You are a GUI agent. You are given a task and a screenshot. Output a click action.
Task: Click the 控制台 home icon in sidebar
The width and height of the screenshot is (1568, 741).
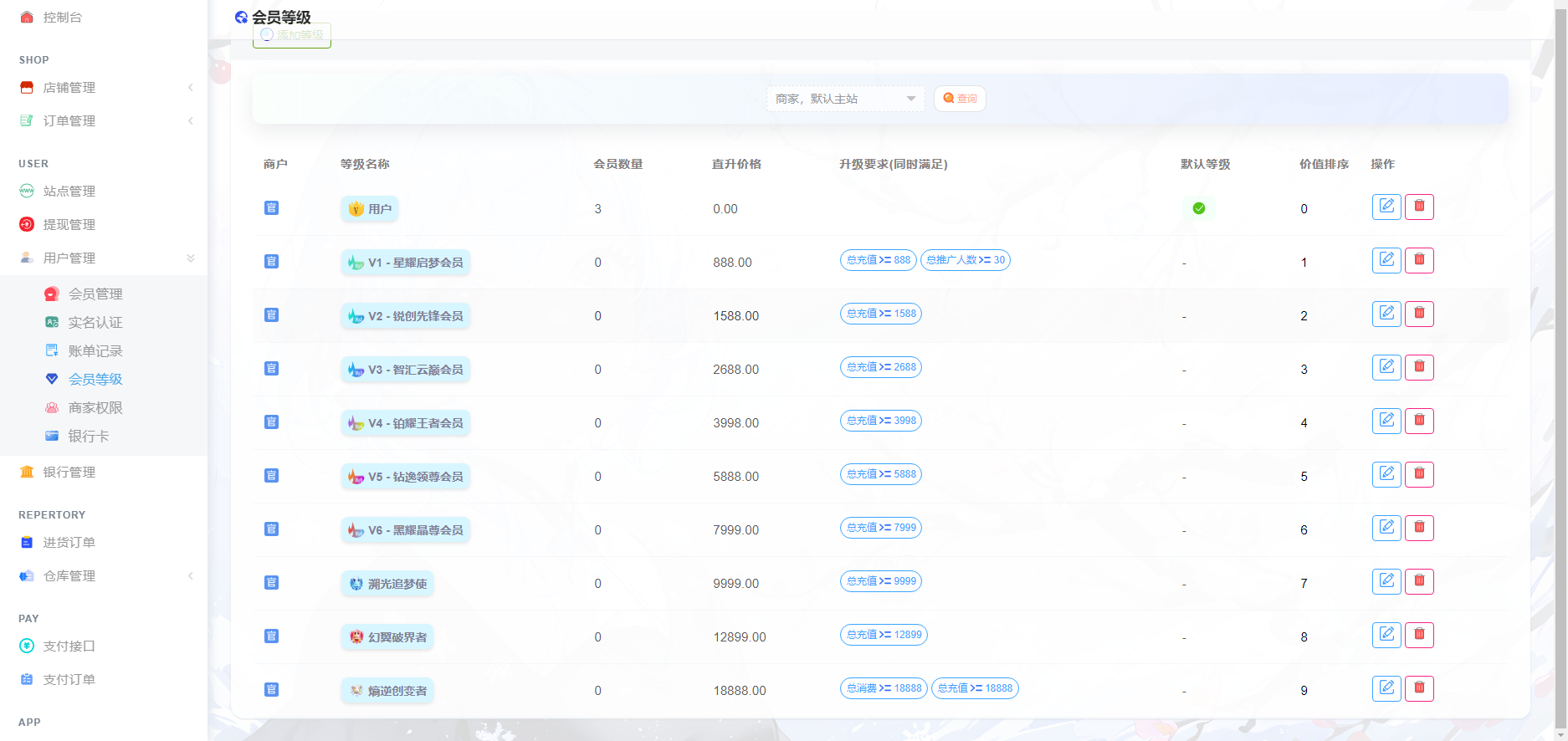27,18
